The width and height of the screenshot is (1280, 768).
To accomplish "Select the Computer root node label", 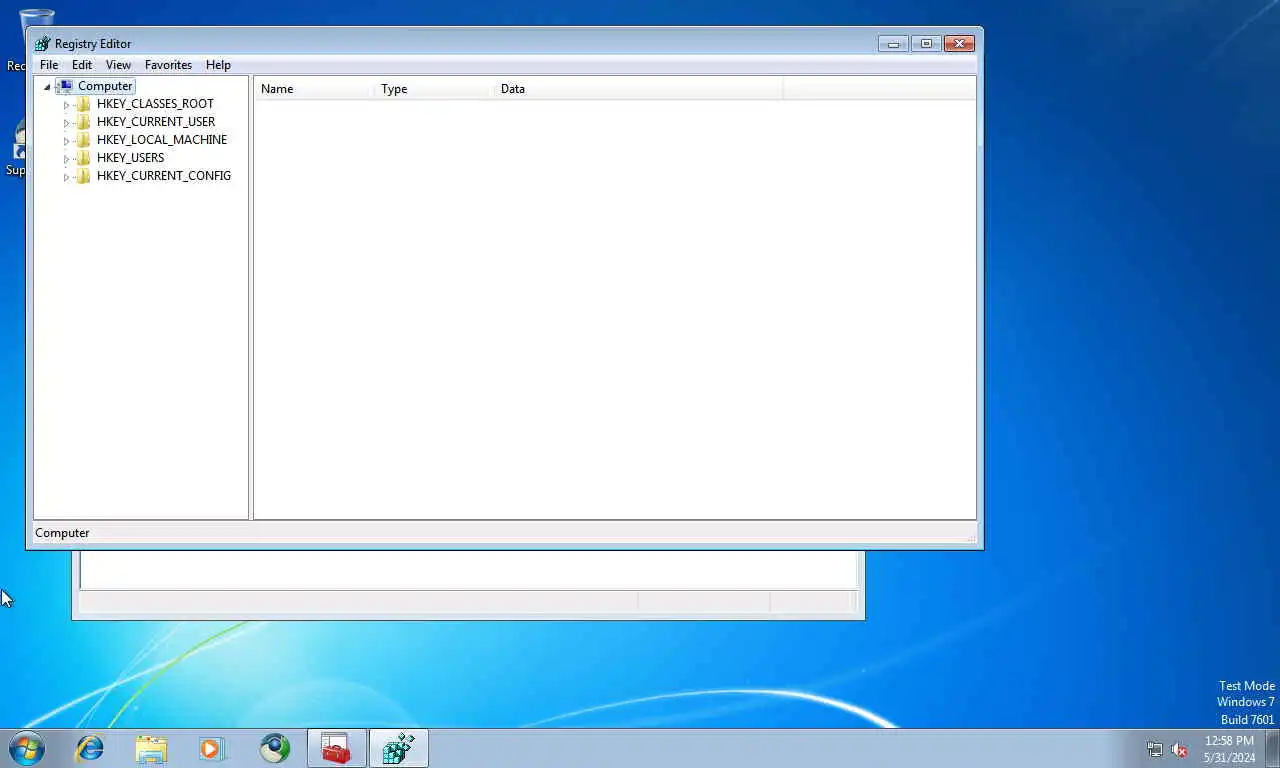I will point(105,86).
